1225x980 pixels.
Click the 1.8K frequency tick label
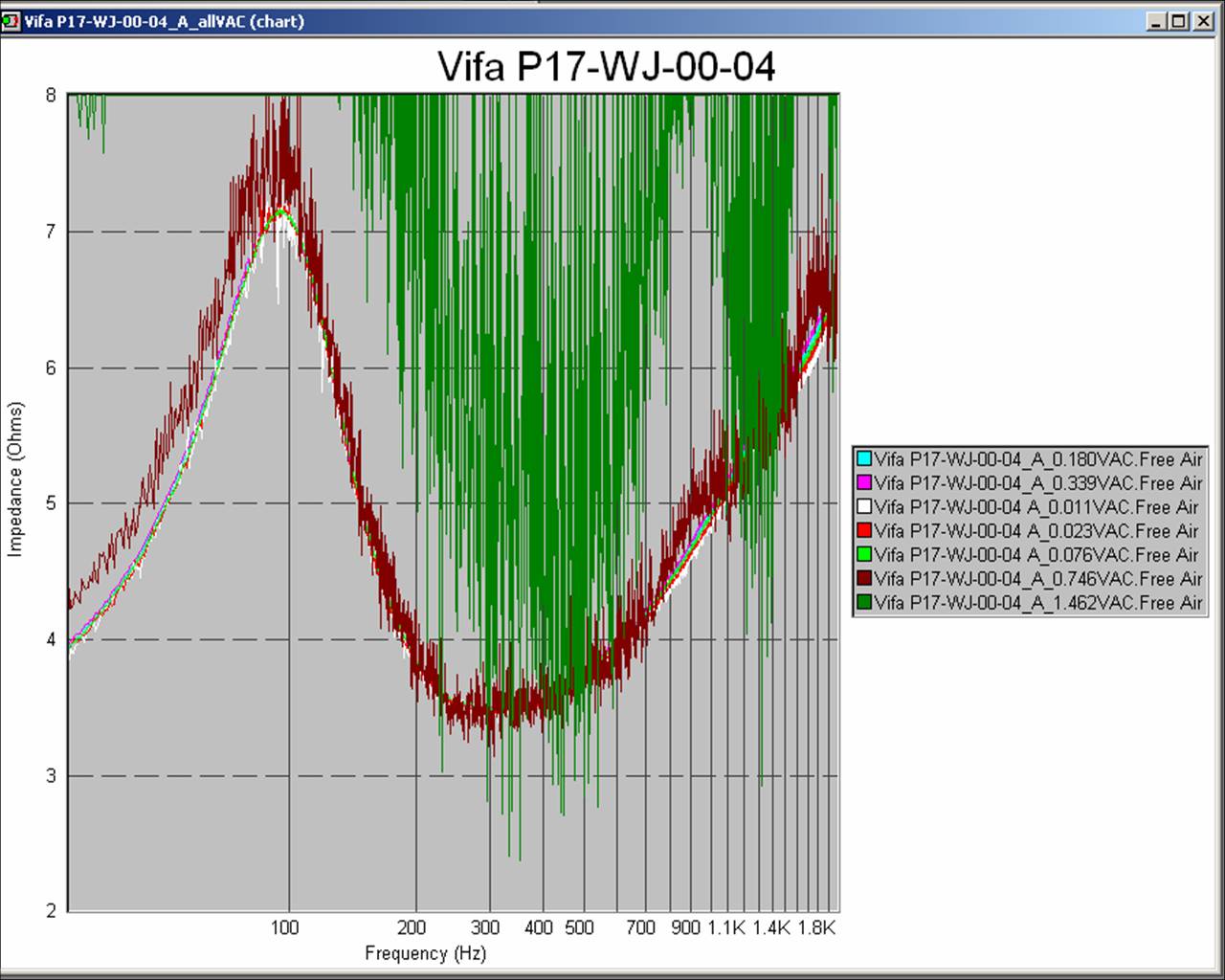point(816,927)
